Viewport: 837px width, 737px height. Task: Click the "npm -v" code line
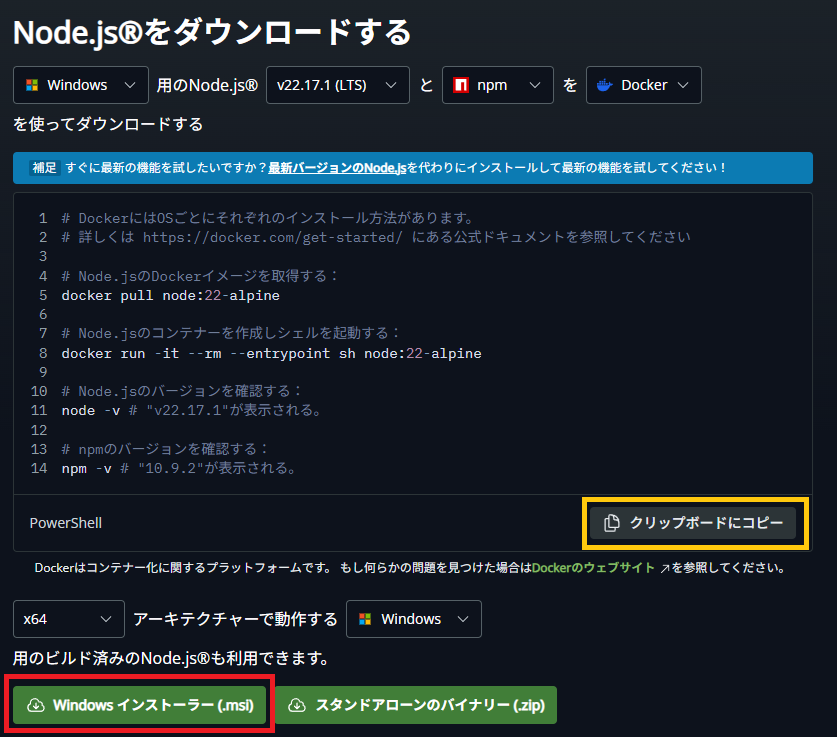[x=178, y=469]
